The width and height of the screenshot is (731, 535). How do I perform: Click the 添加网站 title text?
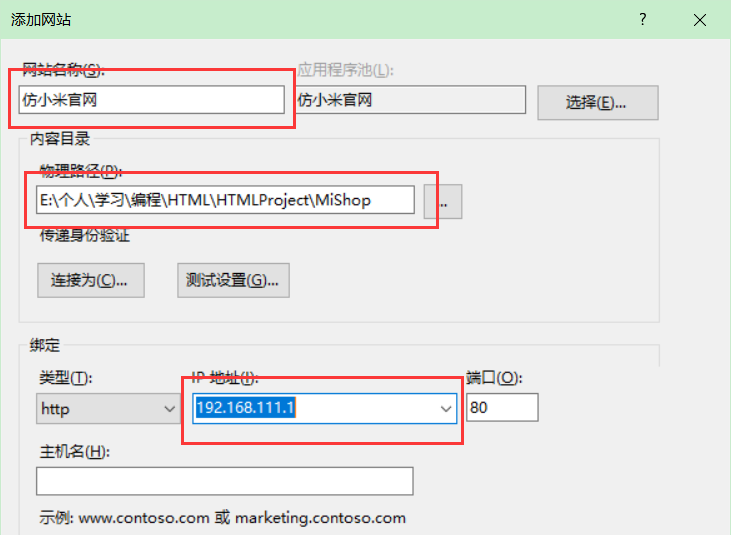coord(41,20)
